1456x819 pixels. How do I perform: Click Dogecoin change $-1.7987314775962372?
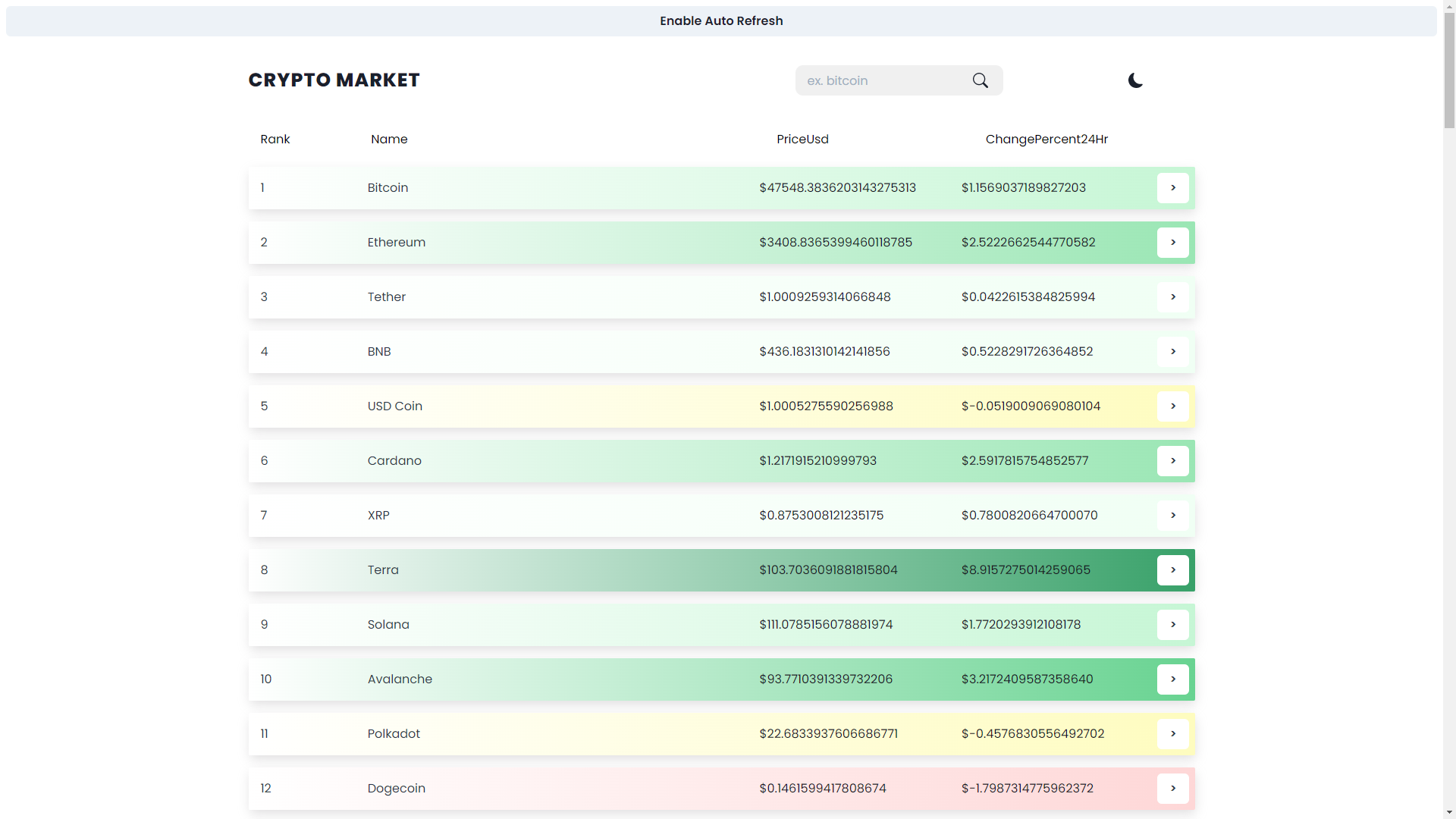tap(1027, 789)
